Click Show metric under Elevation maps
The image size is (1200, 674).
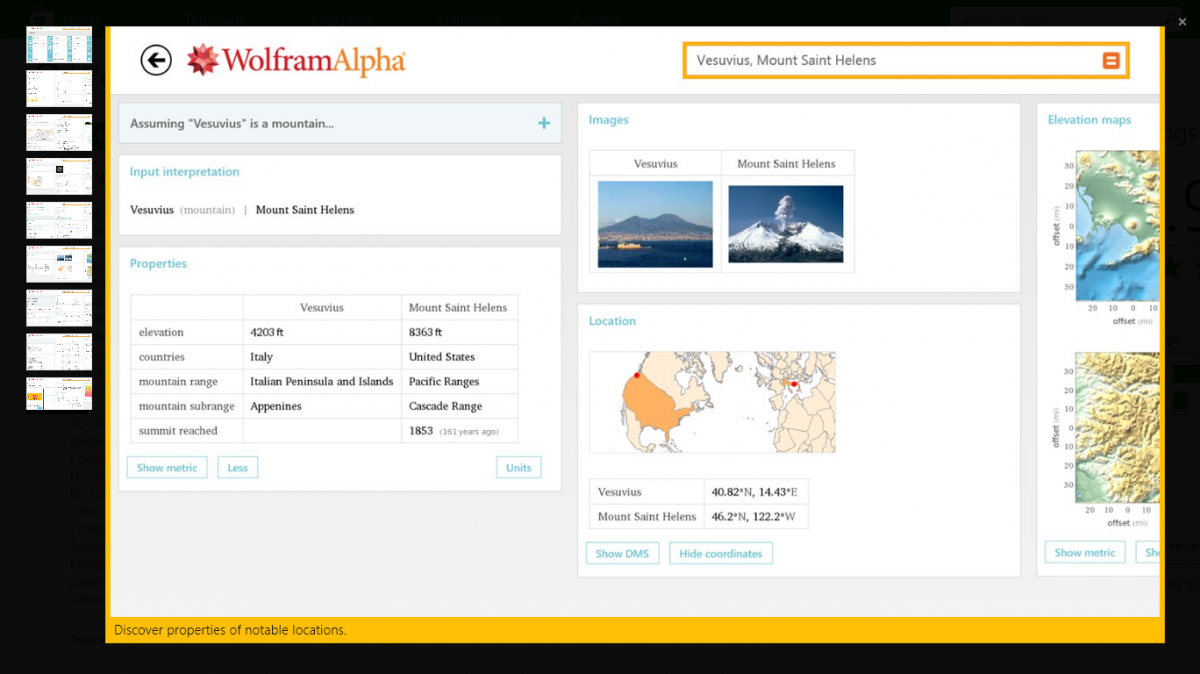[1085, 552]
